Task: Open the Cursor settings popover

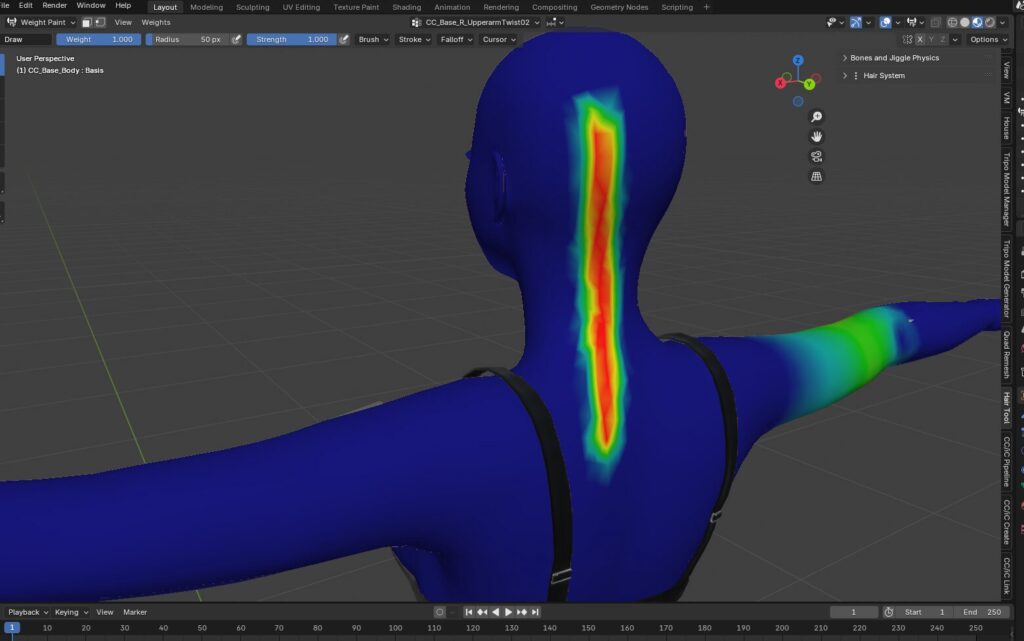Action: pyautogui.click(x=499, y=39)
